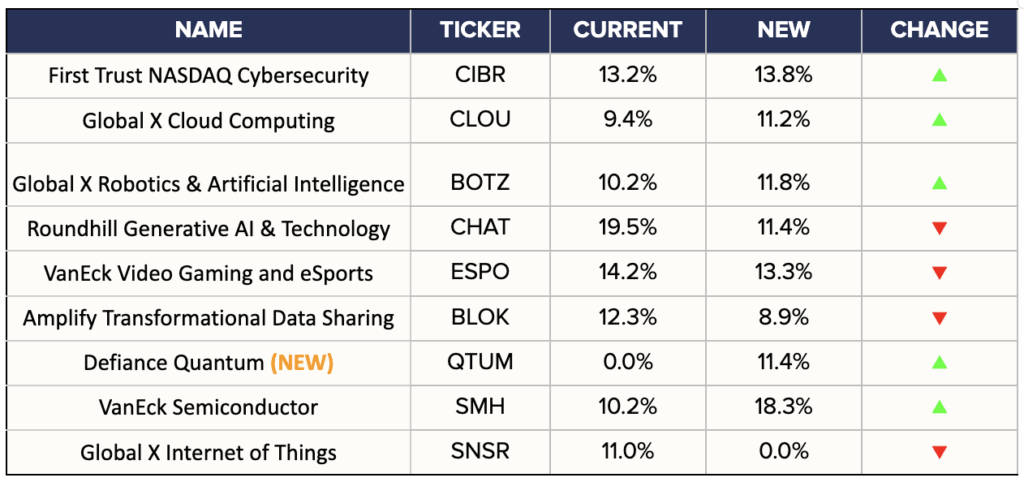The image size is (1024, 482).
Task: Click the NEW column header
Action: pyautogui.click(x=783, y=30)
